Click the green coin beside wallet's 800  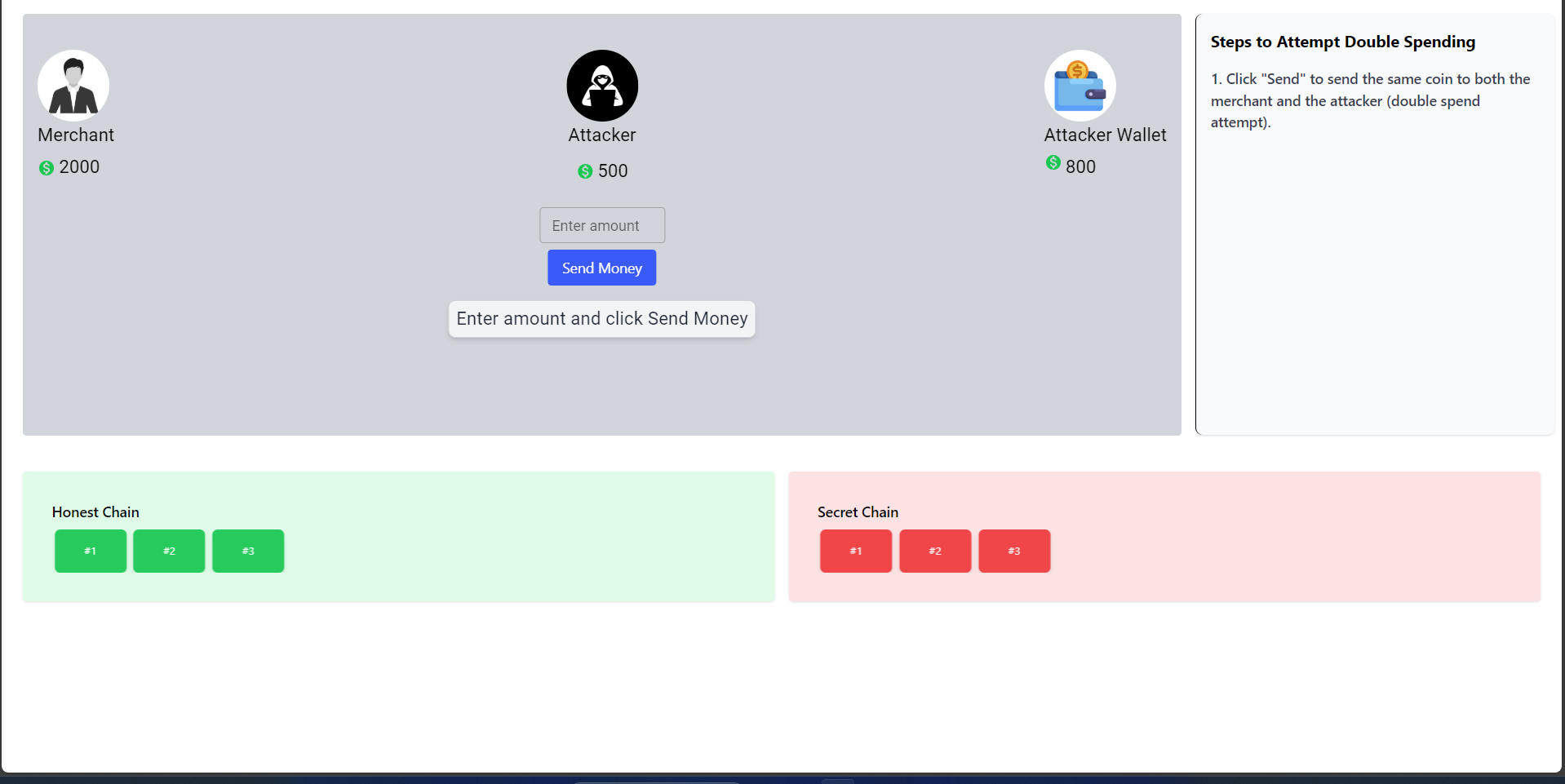(x=1053, y=163)
